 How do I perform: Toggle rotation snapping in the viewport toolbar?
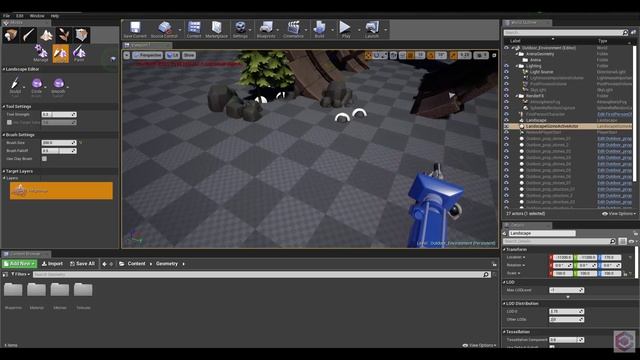pos(431,55)
